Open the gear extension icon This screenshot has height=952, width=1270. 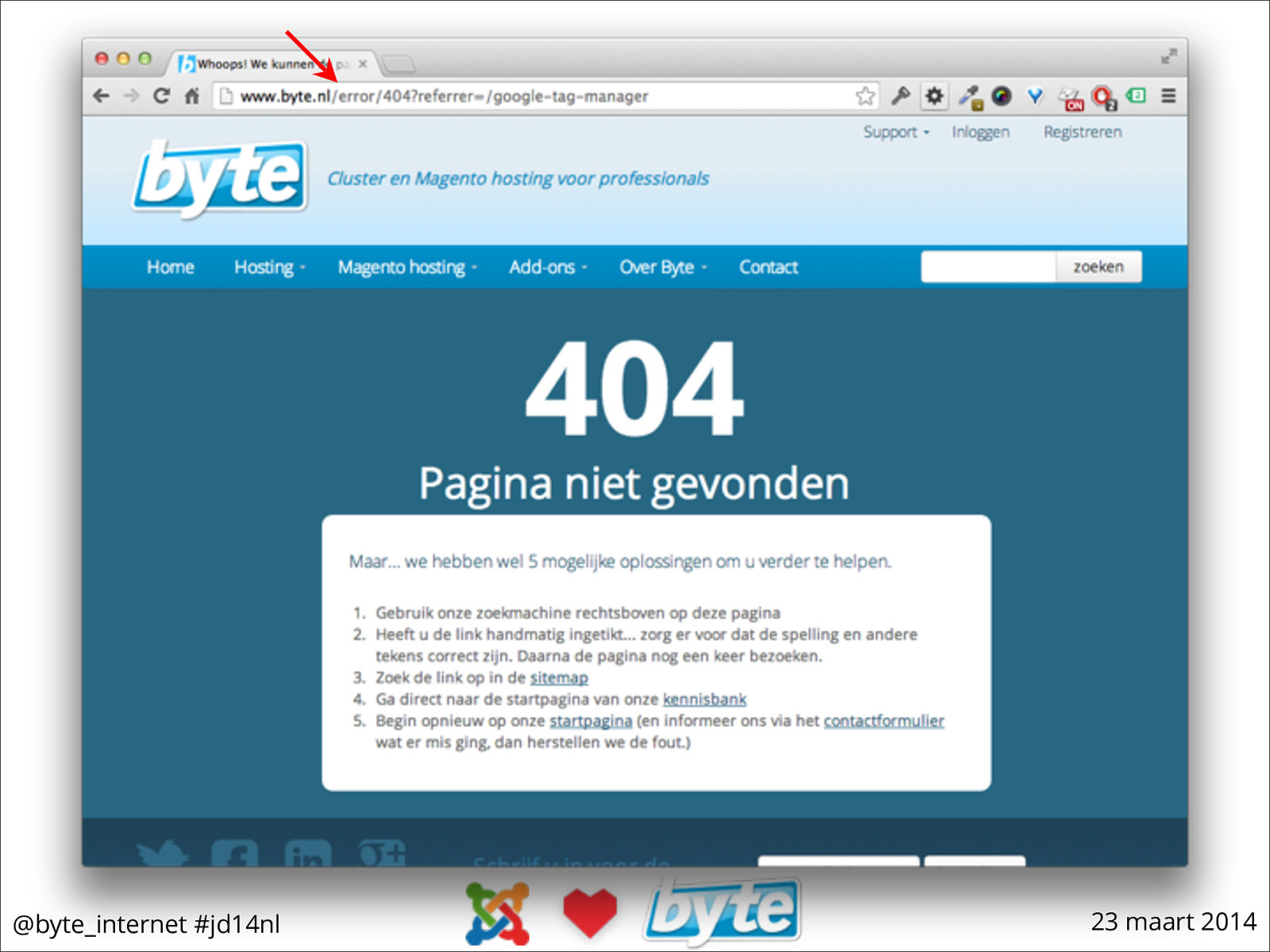coord(935,96)
